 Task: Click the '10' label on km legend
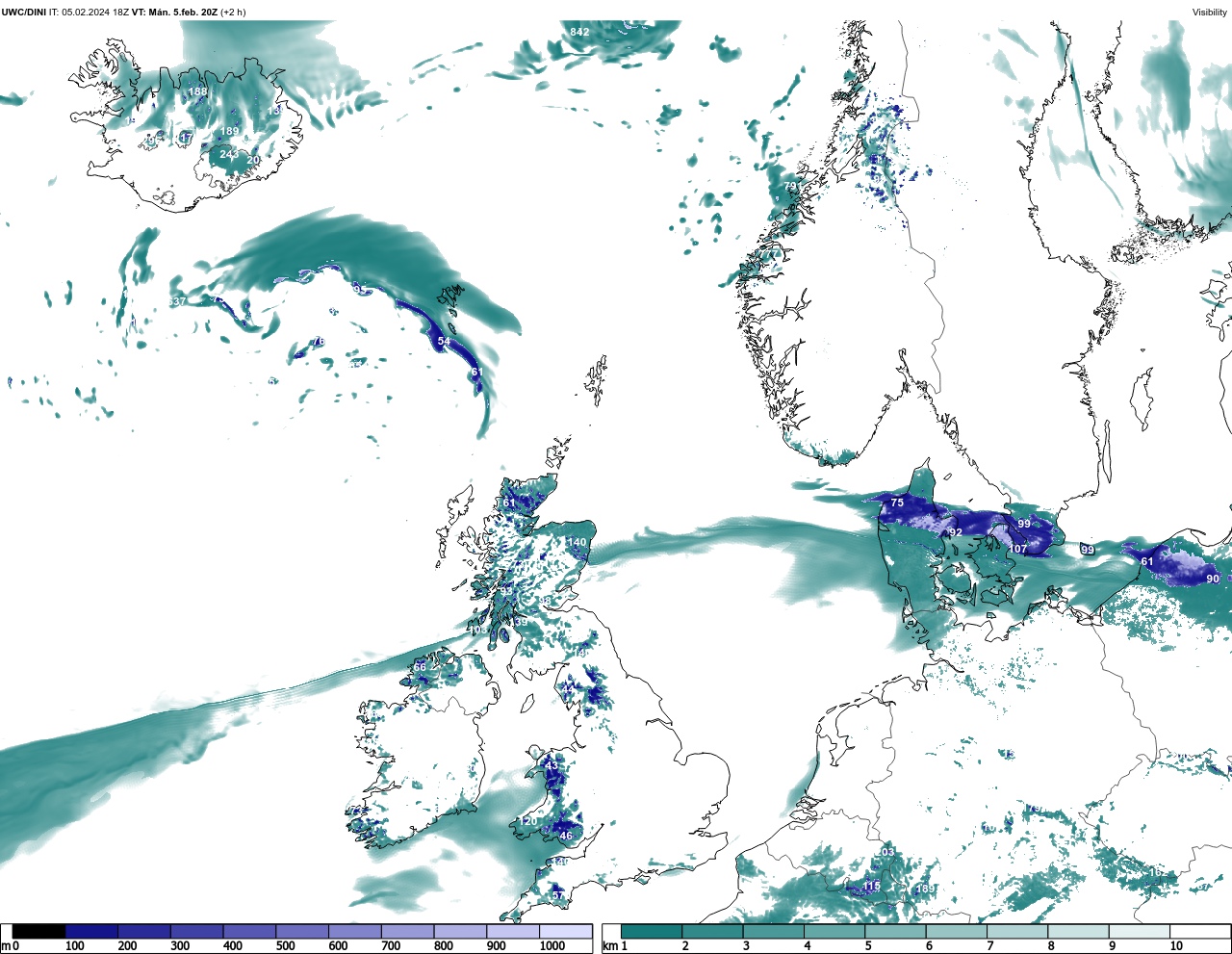coord(1176,946)
